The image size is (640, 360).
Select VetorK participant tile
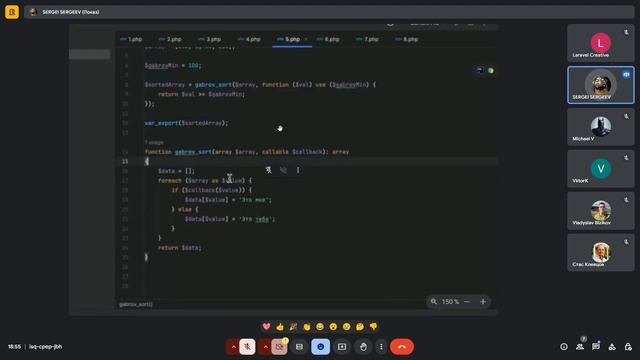coord(601,169)
